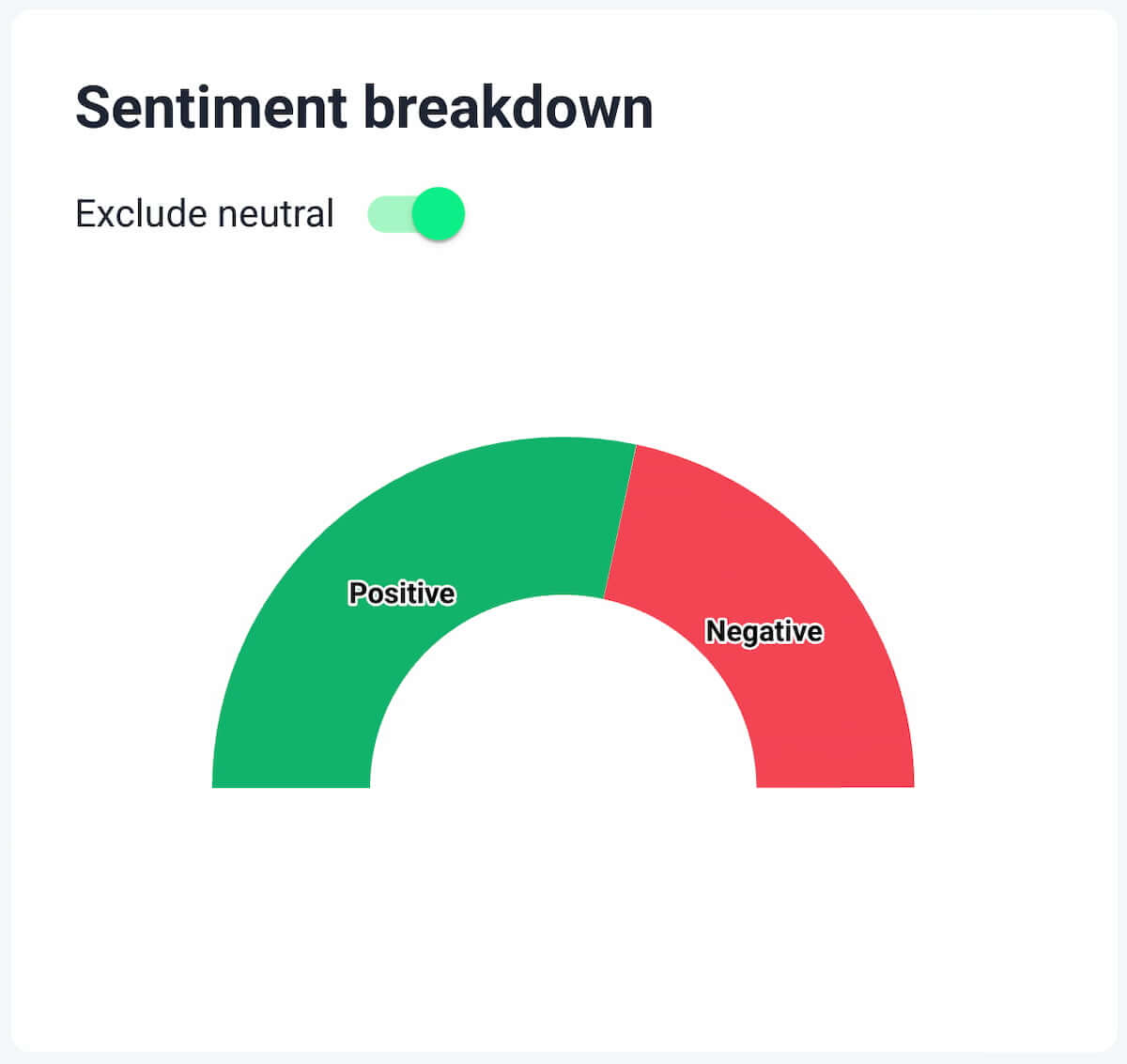
Task: Click the bottom-right end of the red arc
Action: point(835,778)
